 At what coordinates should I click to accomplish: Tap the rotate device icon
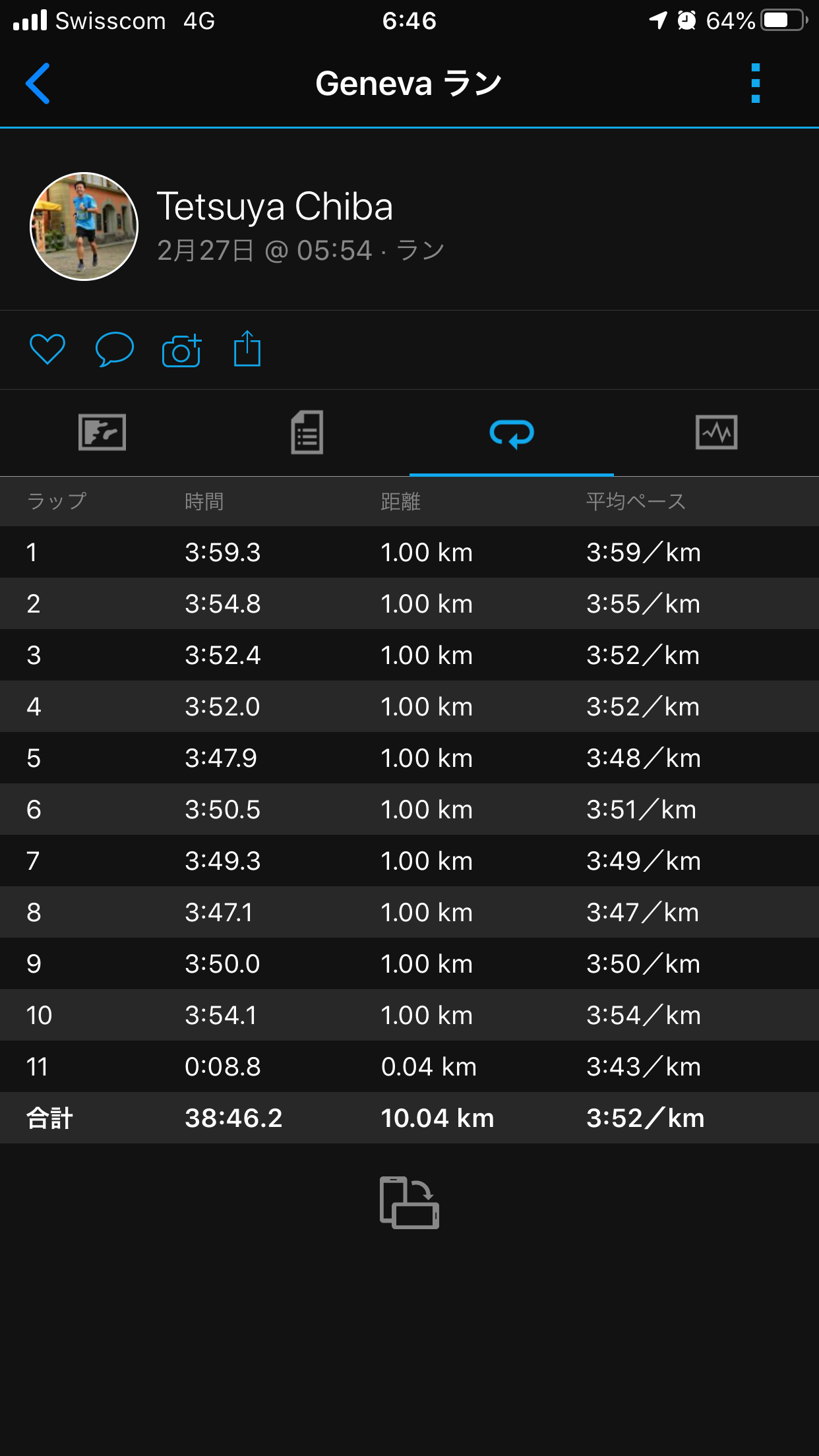(409, 1203)
